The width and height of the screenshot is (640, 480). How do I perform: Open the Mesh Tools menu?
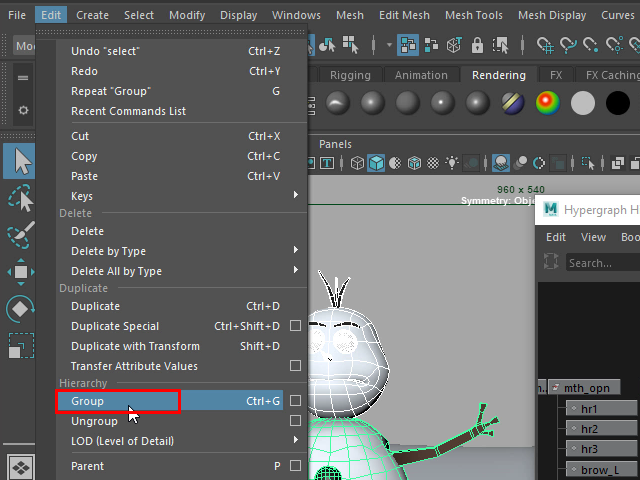click(473, 15)
